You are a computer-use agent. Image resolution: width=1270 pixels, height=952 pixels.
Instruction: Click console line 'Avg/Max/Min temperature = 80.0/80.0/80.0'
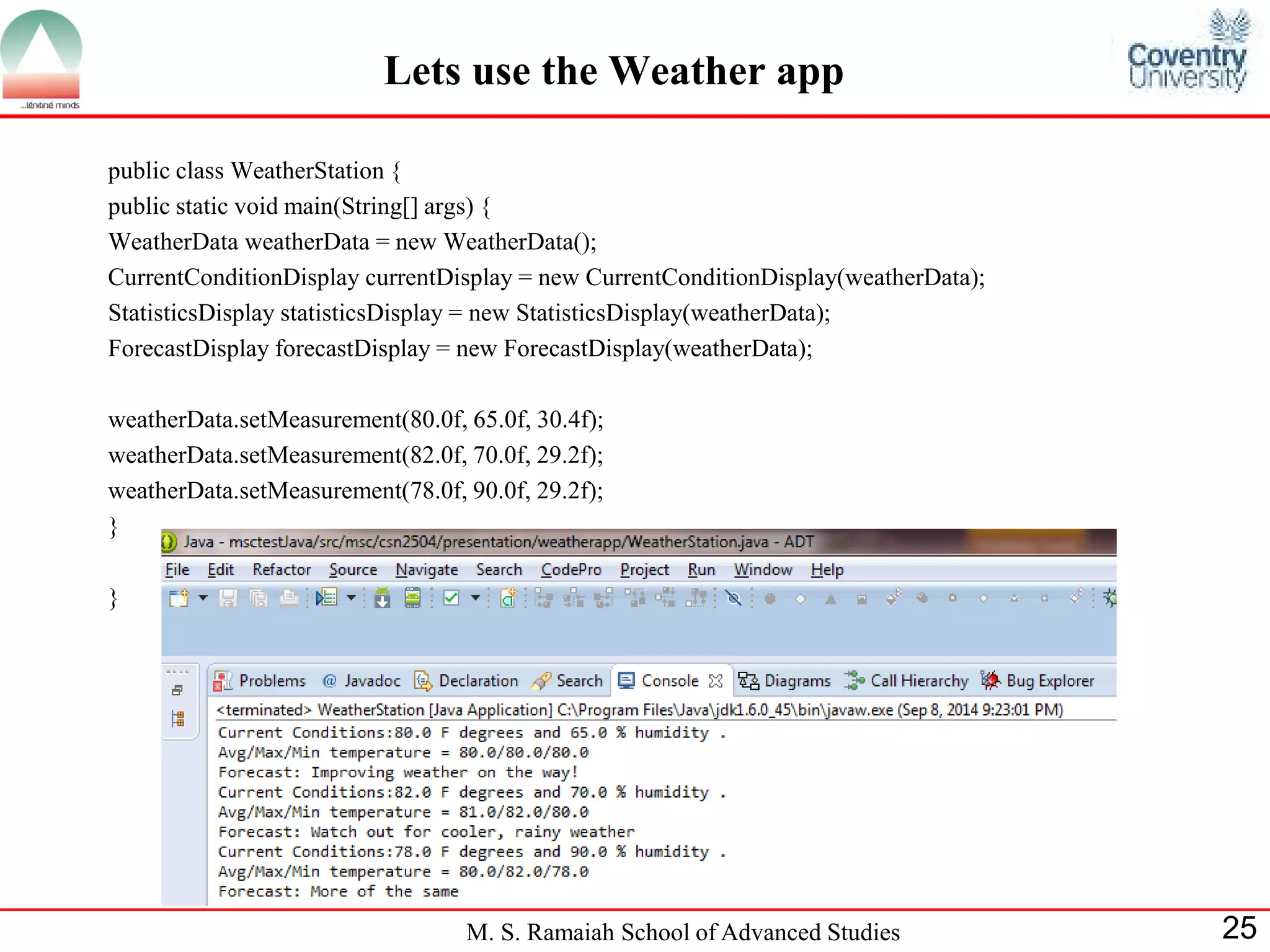pyautogui.click(x=404, y=752)
